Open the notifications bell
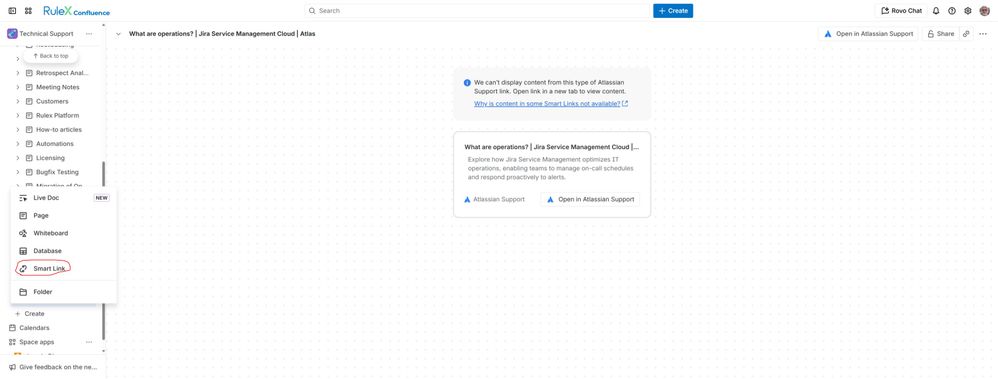Image resolution: width=998 pixels, height=379 pixels. tap(936, 11)
